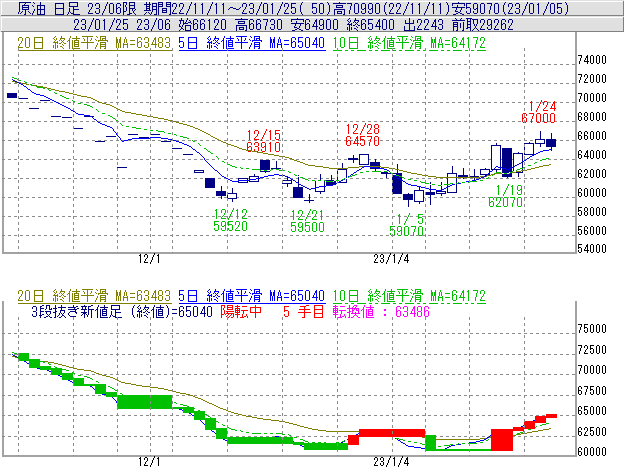Click the 75000 tick on the lower price axis
The width and height of the screenshot is (624, 475).
pos(592,329)
